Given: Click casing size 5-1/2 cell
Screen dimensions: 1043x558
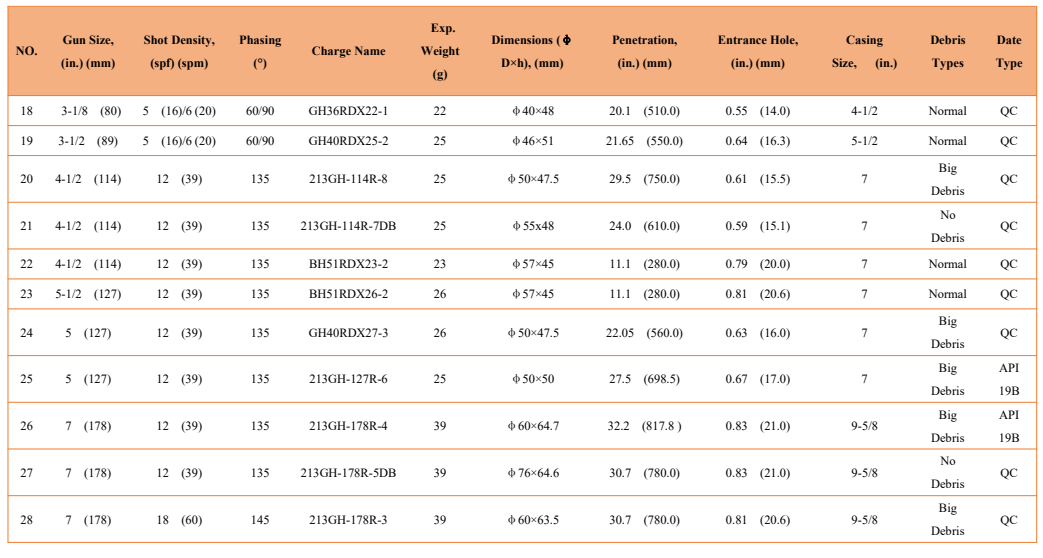Looking at the screenshot, I should (864, 141).
